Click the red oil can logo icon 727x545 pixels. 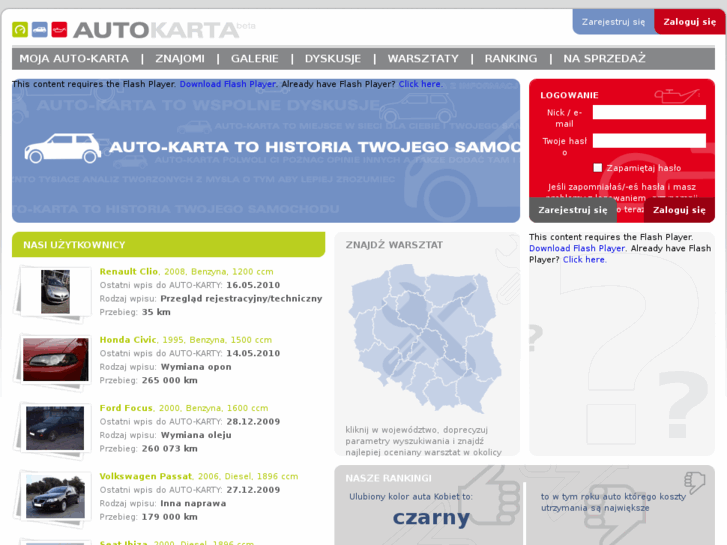pyautogui.click(x=59, y=30)
